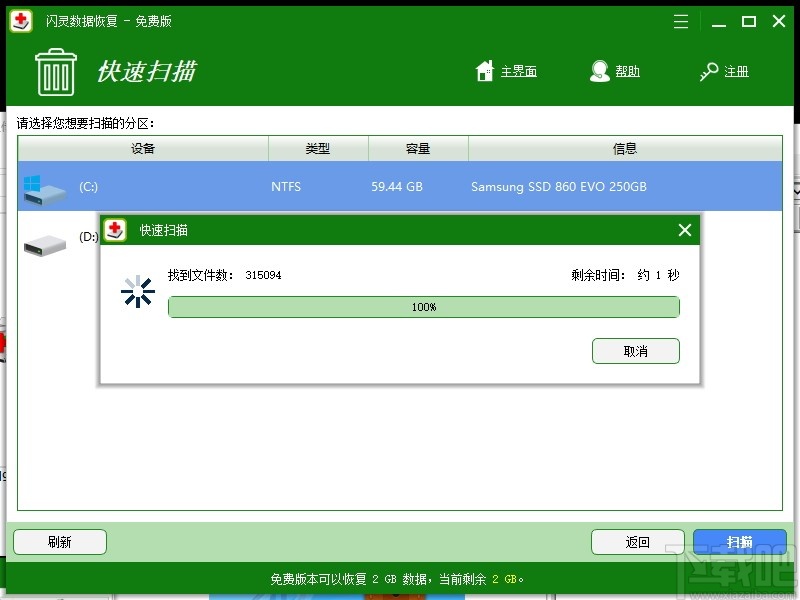Click the scan dialog logo icon
The height and width of the screenshot is (600, 800).
click(x=115, y=230)
